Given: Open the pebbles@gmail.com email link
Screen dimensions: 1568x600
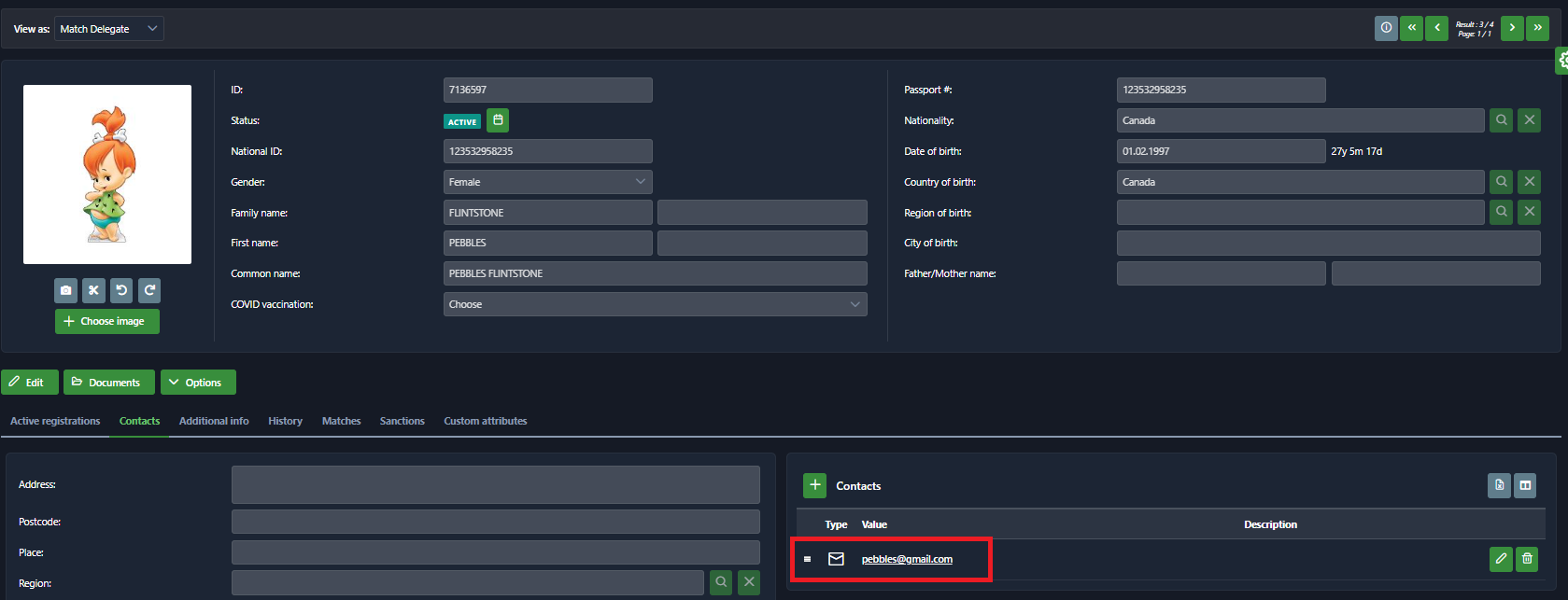Looking at the screenshot, I should point(906,559).
